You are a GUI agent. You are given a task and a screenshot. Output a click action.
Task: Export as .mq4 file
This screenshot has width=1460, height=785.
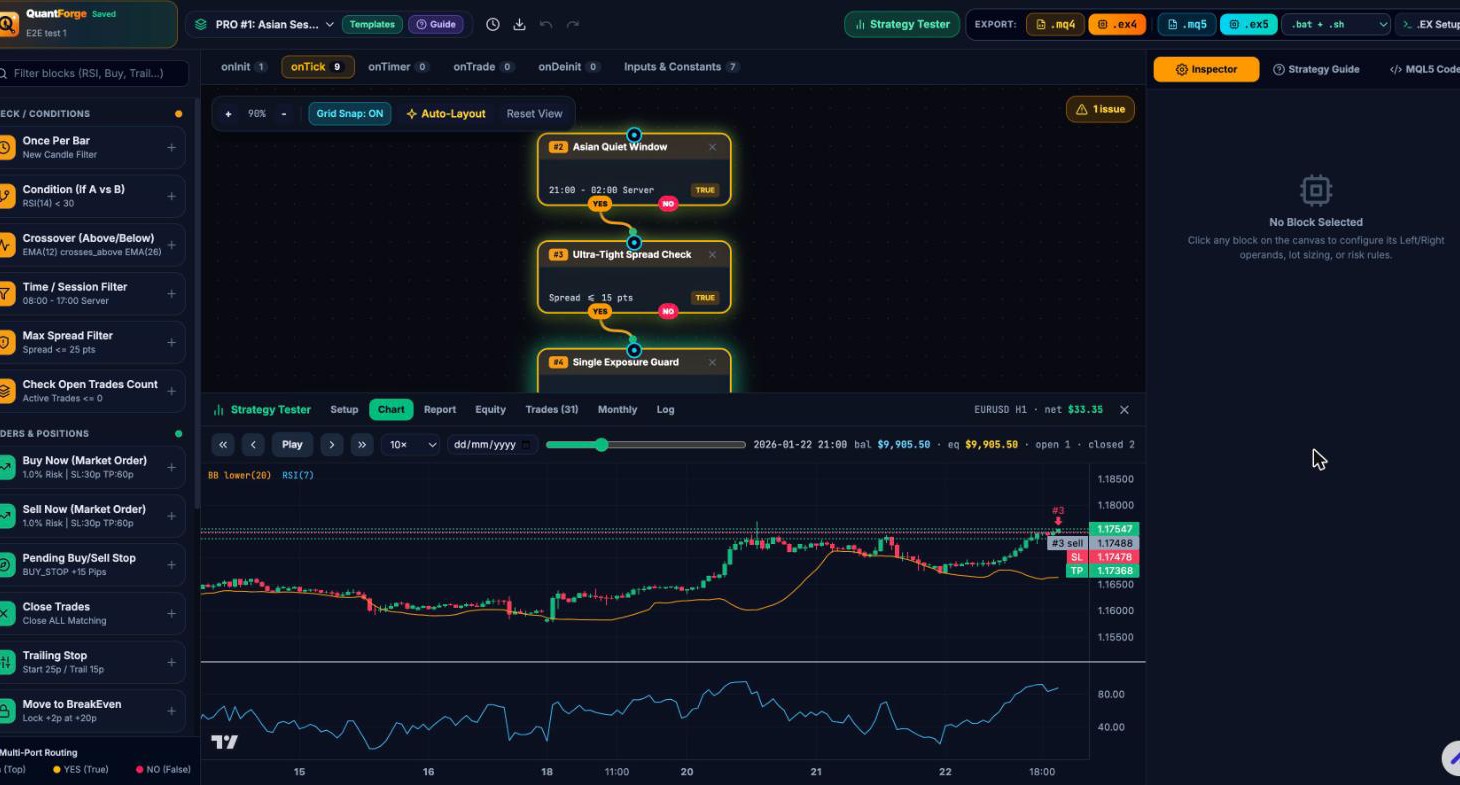coord(1056,25)
